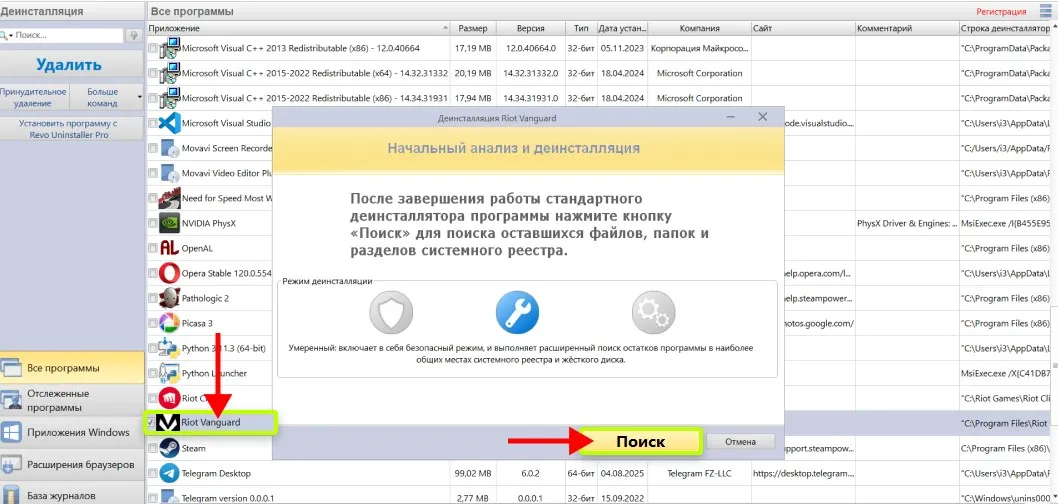This screenshot has width=1058, height=504.
Task: Tick the Steam row checkbox
Action: pos(152,448)
